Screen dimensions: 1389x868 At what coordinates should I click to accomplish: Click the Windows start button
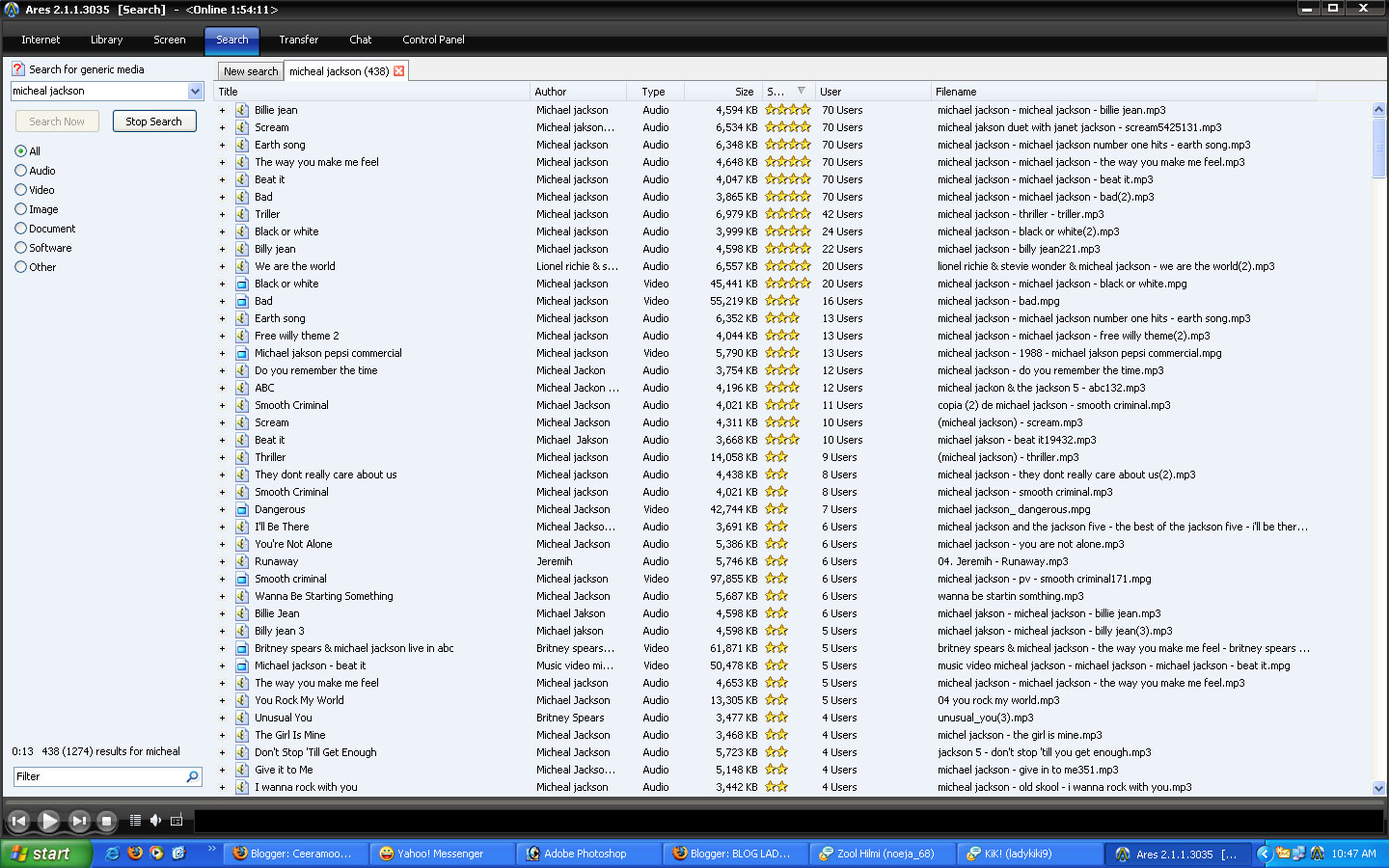click(x=44, y=854)
